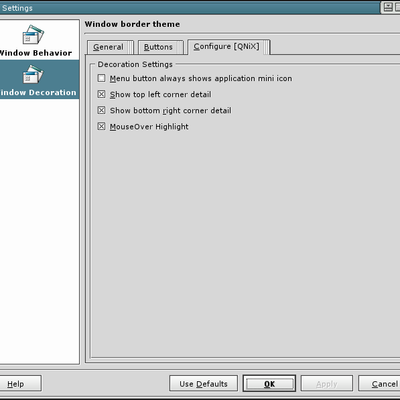This screenshot has width=400, height=400.
Task: Enable Menu button always shows mini icon
Action: pyautogui.click(x=101, y=78)
